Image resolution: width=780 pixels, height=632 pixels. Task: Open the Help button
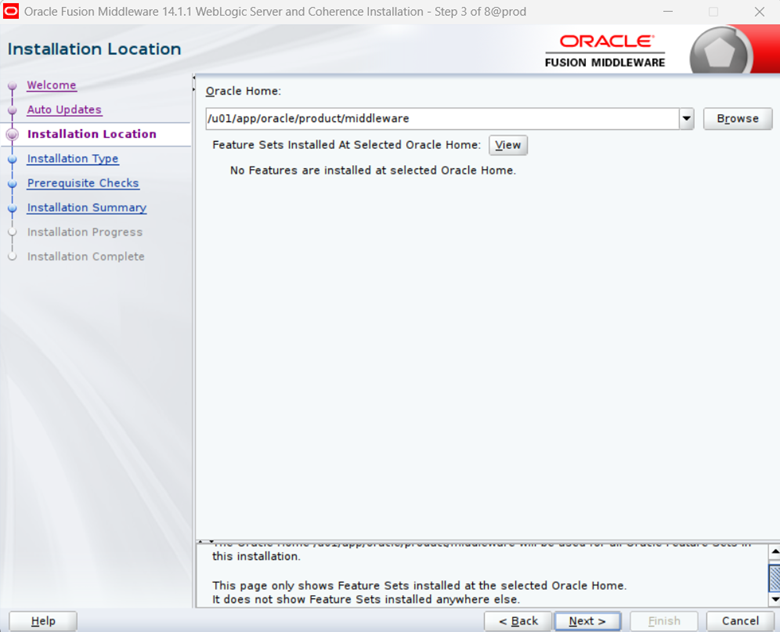(43, 621)
